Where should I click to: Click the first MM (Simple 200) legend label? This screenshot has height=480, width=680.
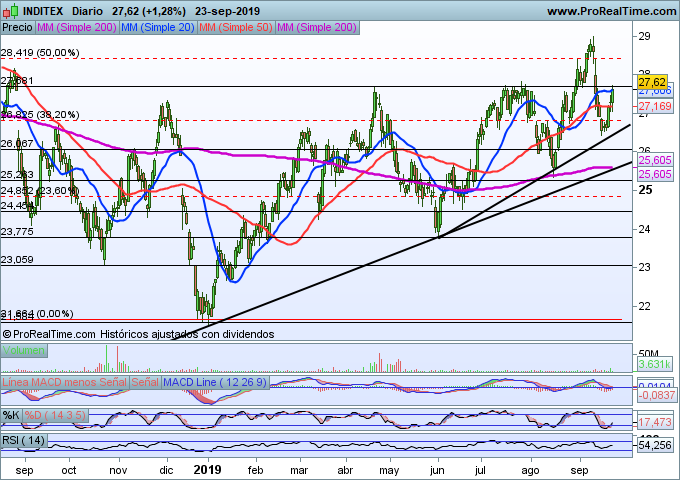(77, 27)
